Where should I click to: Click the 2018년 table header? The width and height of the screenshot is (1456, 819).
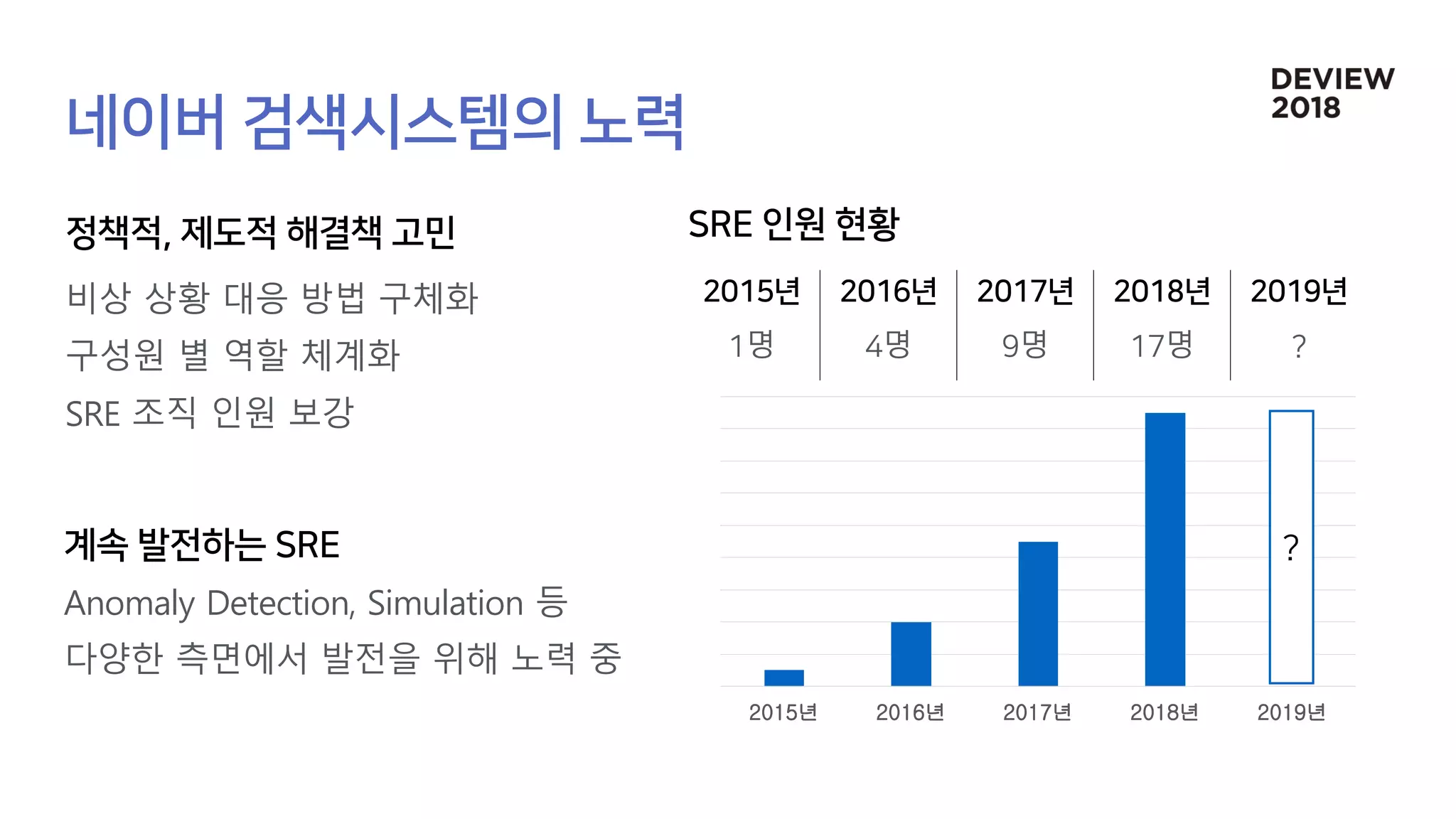tap(1162, 291)
